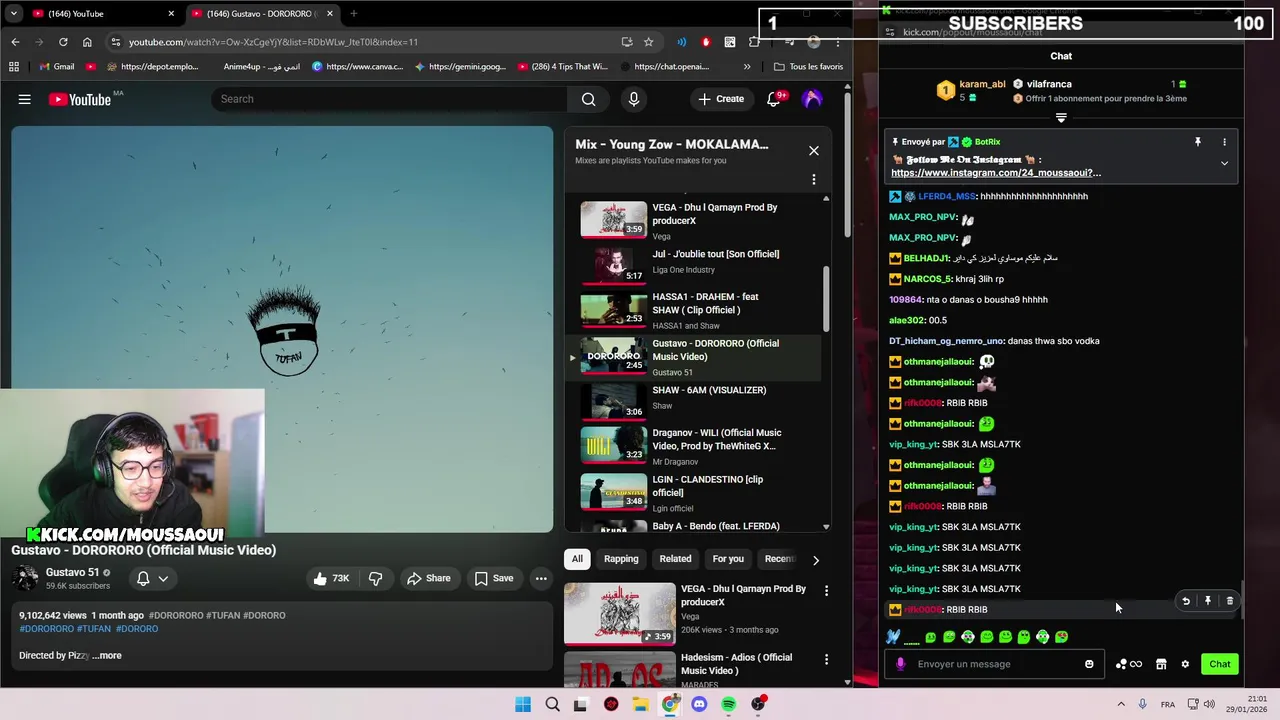Open options for Hadesism Adios video
Screen dimensions: 1280x720
coord(826,660)
